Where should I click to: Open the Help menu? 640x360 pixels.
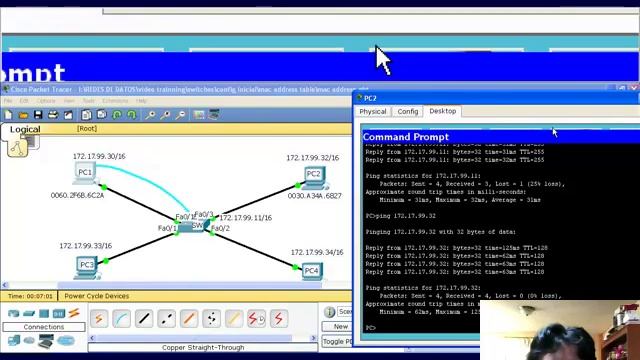[x=141, y=101]
